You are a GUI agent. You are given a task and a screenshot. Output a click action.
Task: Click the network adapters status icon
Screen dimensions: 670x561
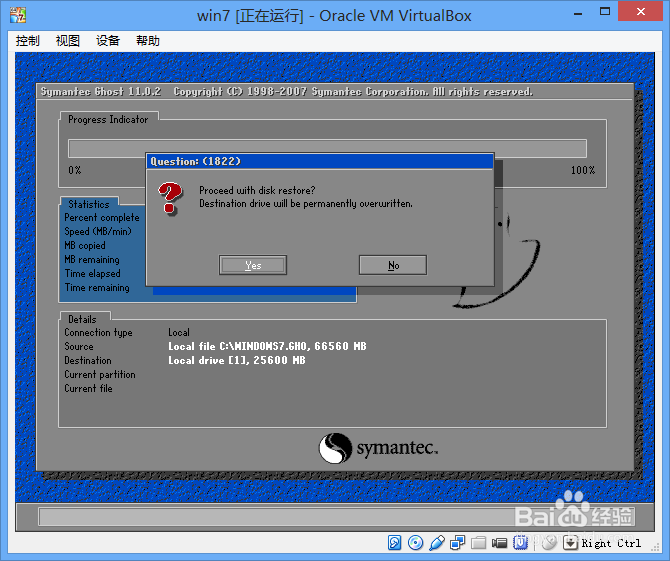point(457,543)
